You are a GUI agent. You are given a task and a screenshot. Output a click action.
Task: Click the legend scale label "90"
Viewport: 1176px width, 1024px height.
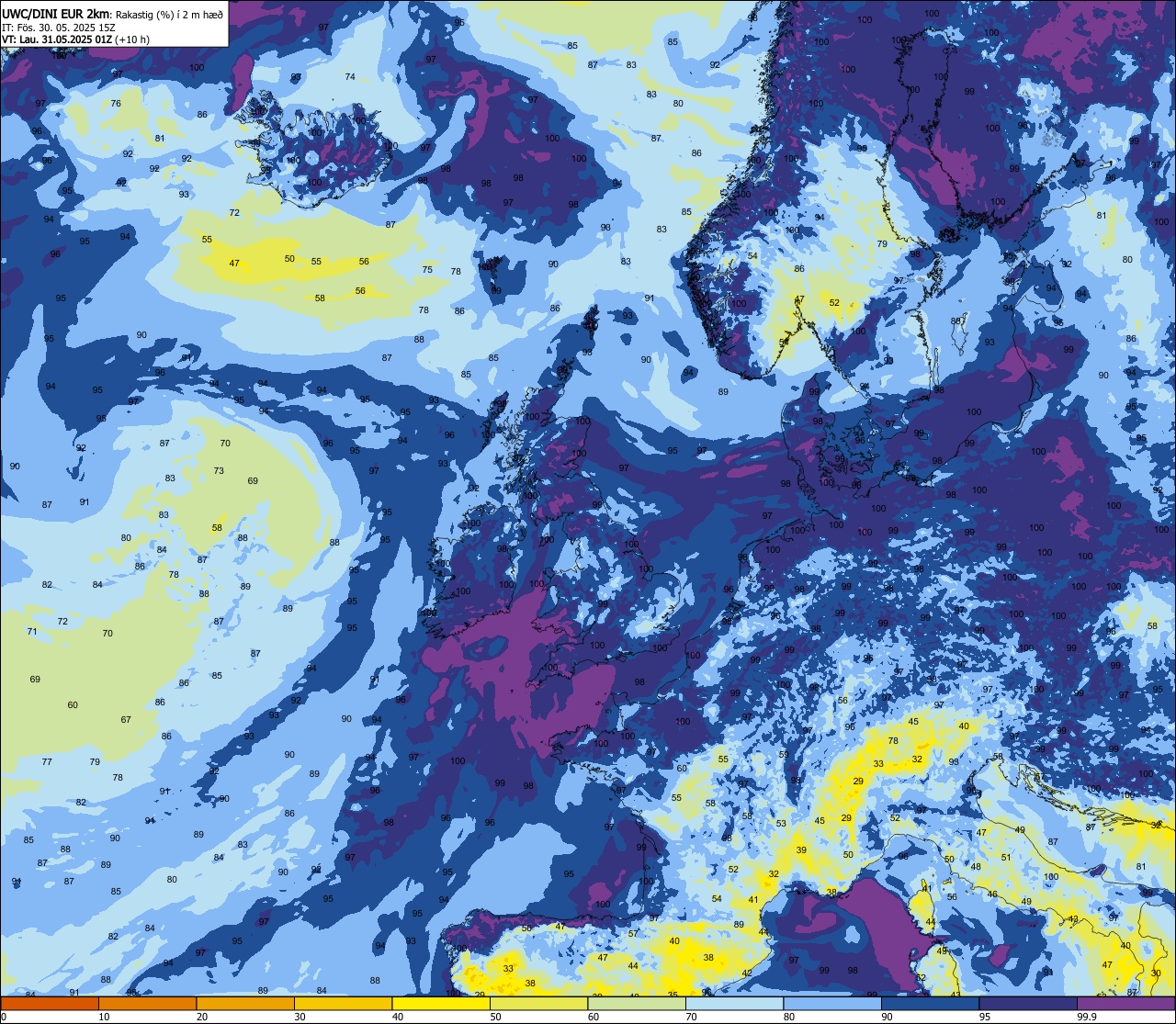pos(887,1017)
